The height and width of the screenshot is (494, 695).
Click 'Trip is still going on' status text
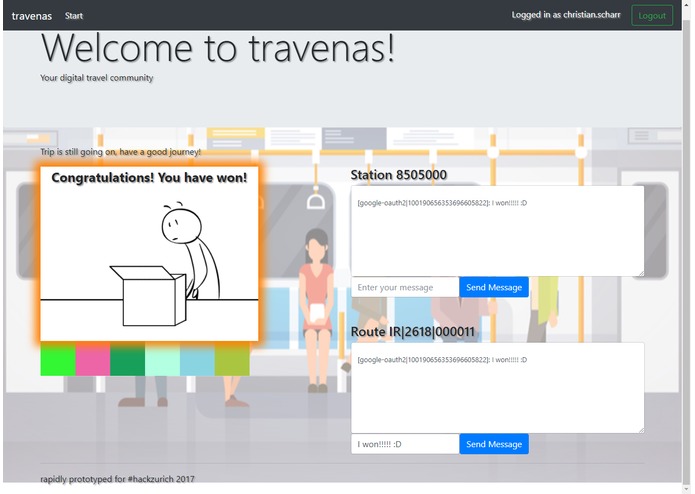click(x=121, y=152)
